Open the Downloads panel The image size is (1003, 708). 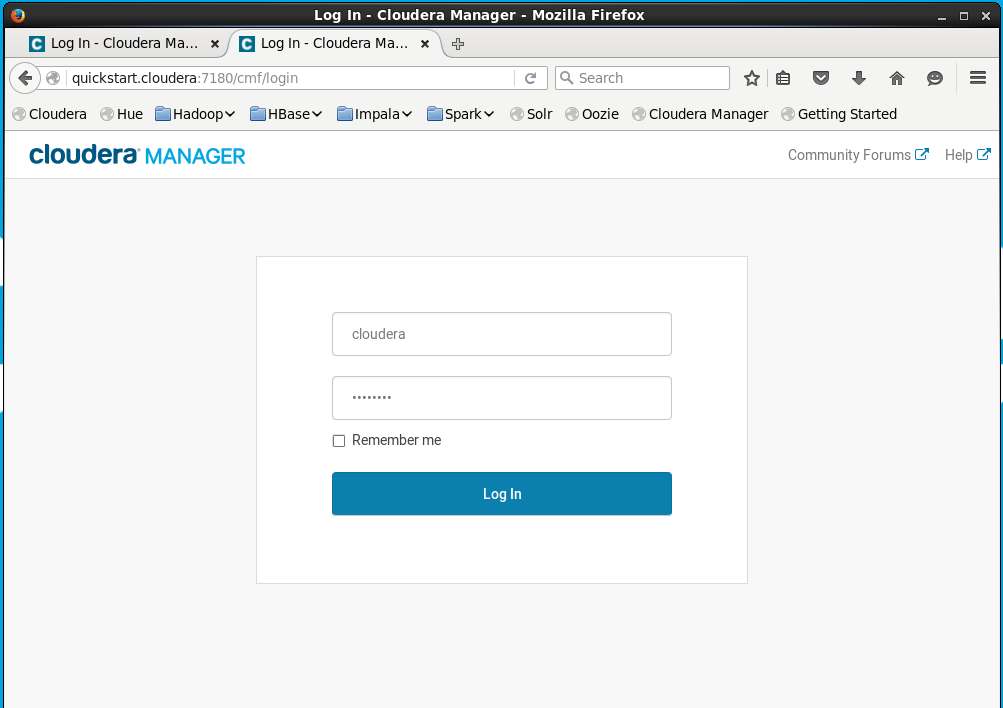coord(858,77)
